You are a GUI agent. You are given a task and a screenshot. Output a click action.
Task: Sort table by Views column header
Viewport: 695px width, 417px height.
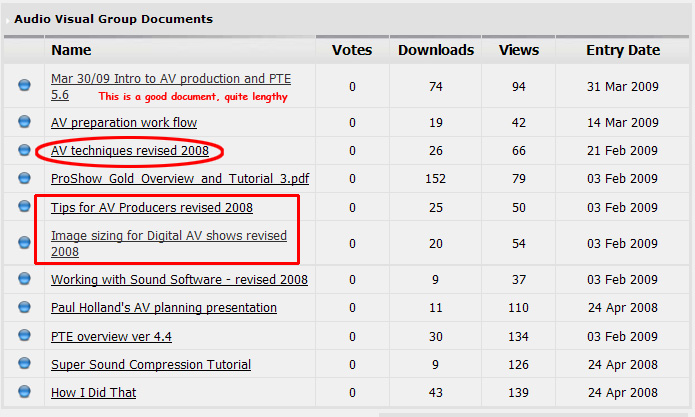click(519, 50)
